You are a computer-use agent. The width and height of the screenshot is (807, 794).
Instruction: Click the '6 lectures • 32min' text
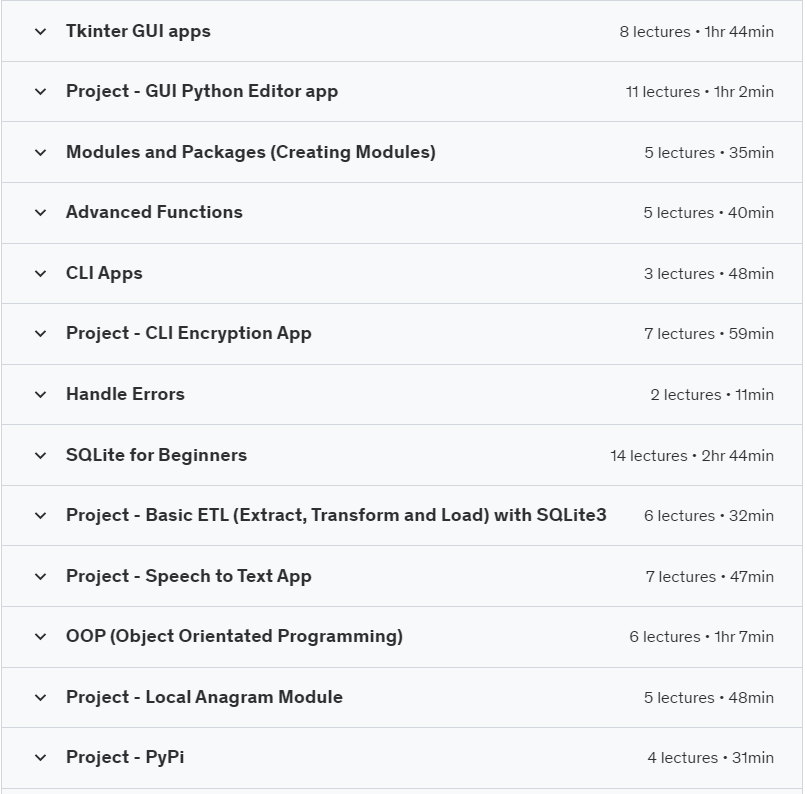[x=709, y=516]
